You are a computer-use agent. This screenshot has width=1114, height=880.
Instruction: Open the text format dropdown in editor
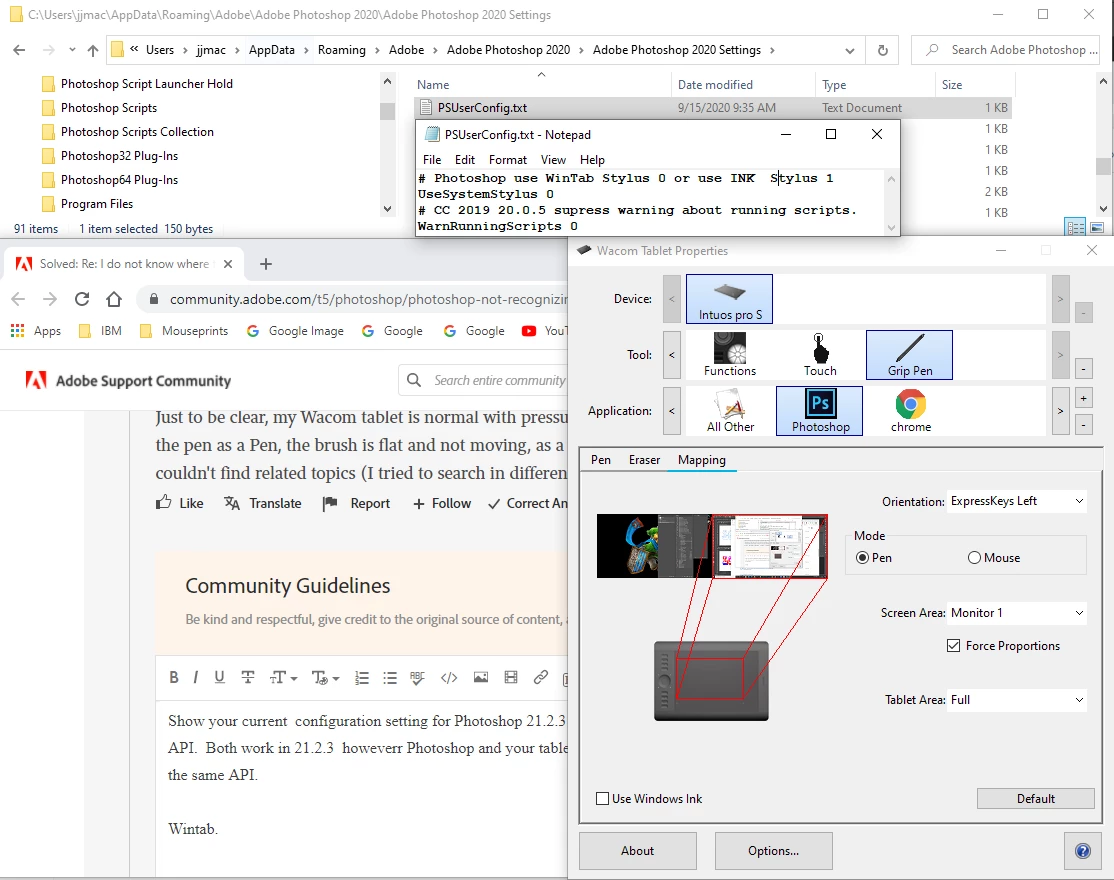325,678
